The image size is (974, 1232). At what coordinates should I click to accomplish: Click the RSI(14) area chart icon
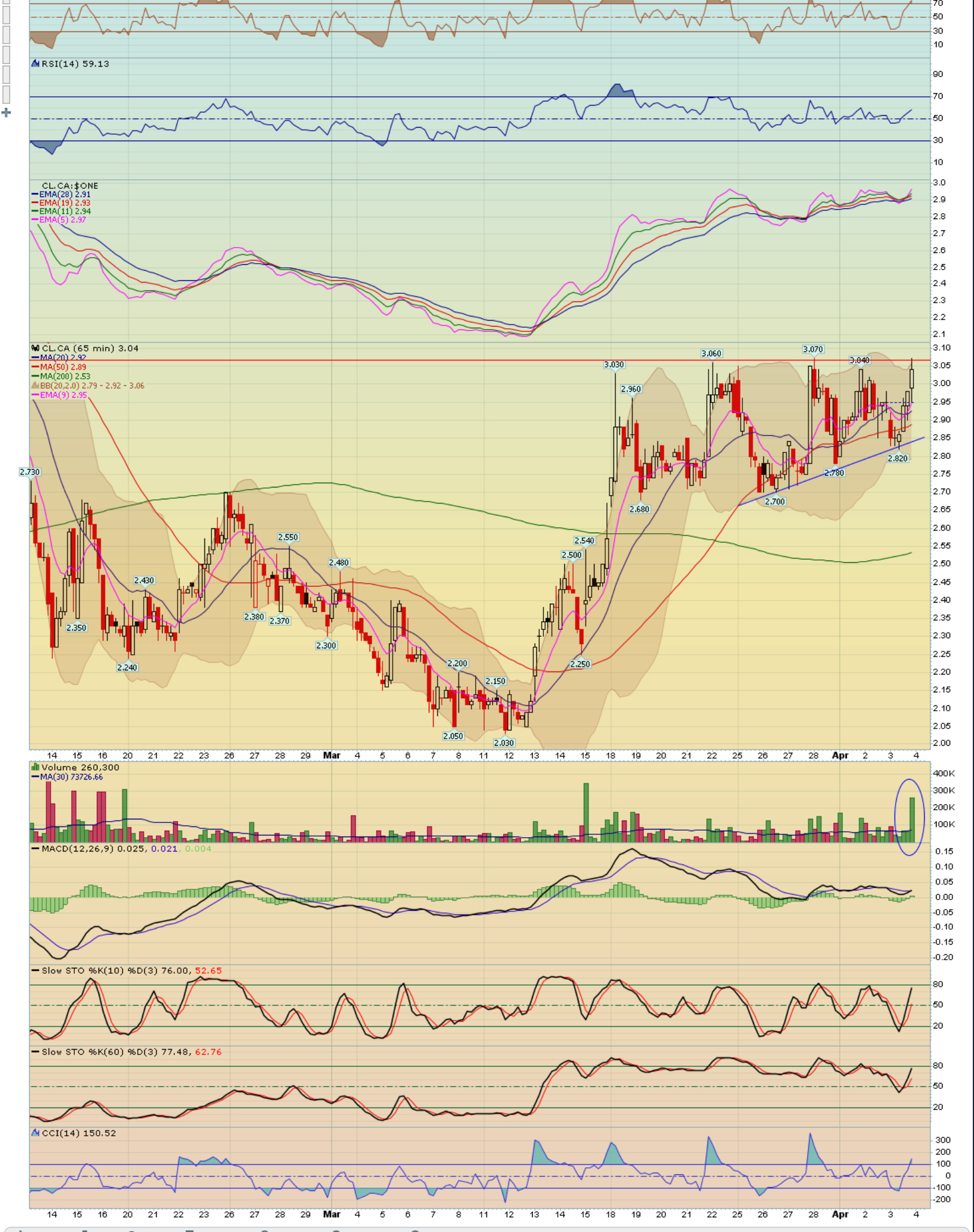click(x=36, y=64)
